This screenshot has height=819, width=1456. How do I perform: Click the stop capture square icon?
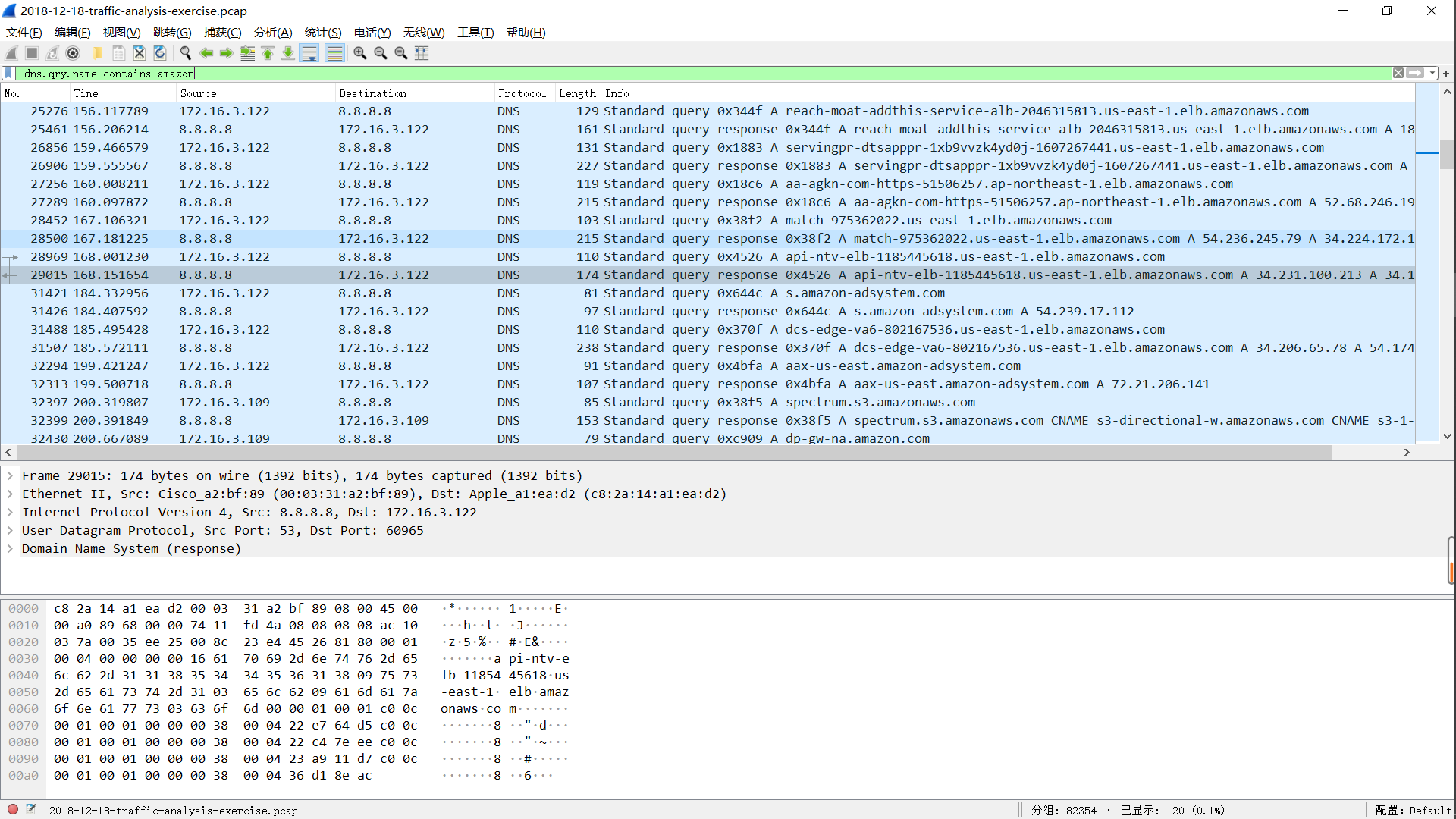[x=32, y=53]
